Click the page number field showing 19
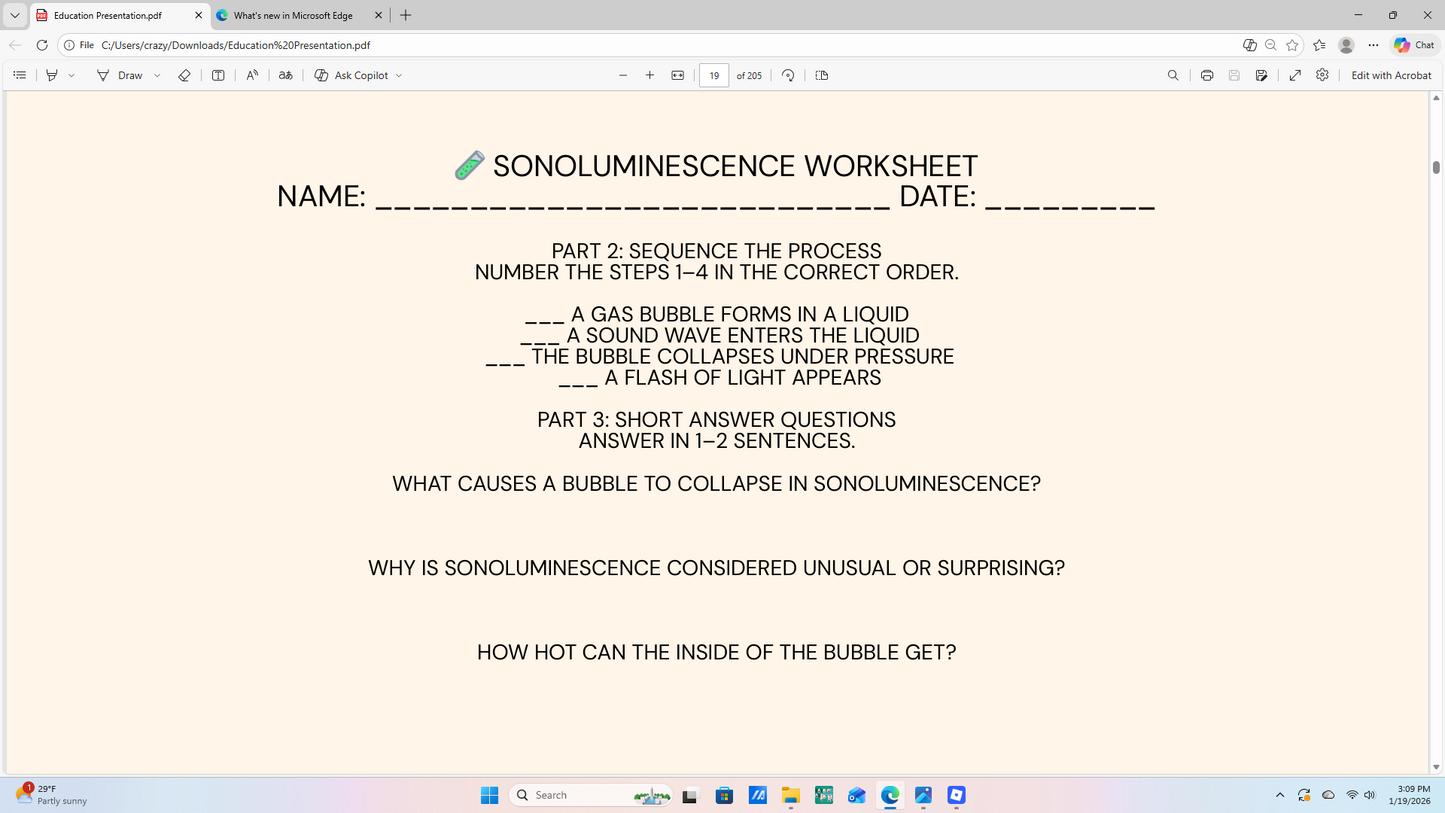Viewport: 1445px width, 813px height. 714,75
